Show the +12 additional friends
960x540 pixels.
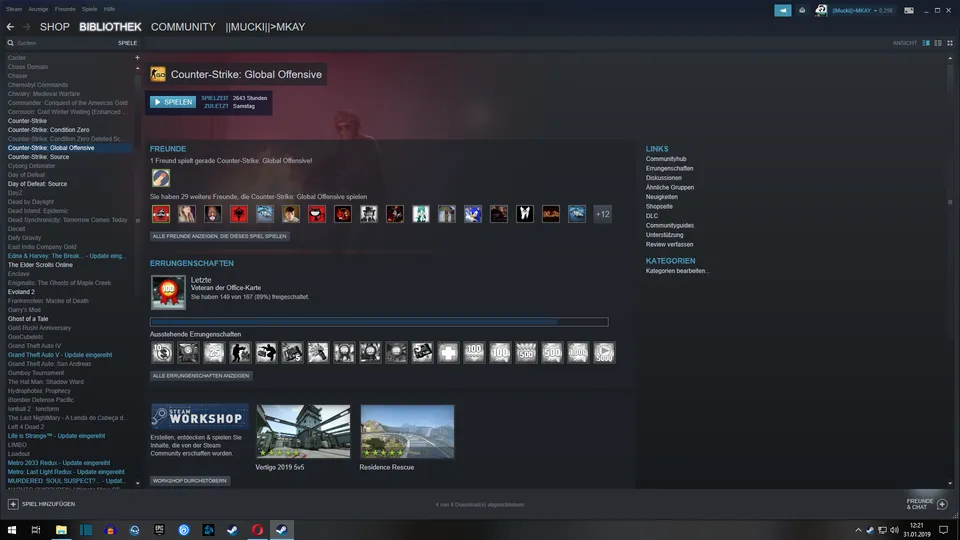click(602, 214)
